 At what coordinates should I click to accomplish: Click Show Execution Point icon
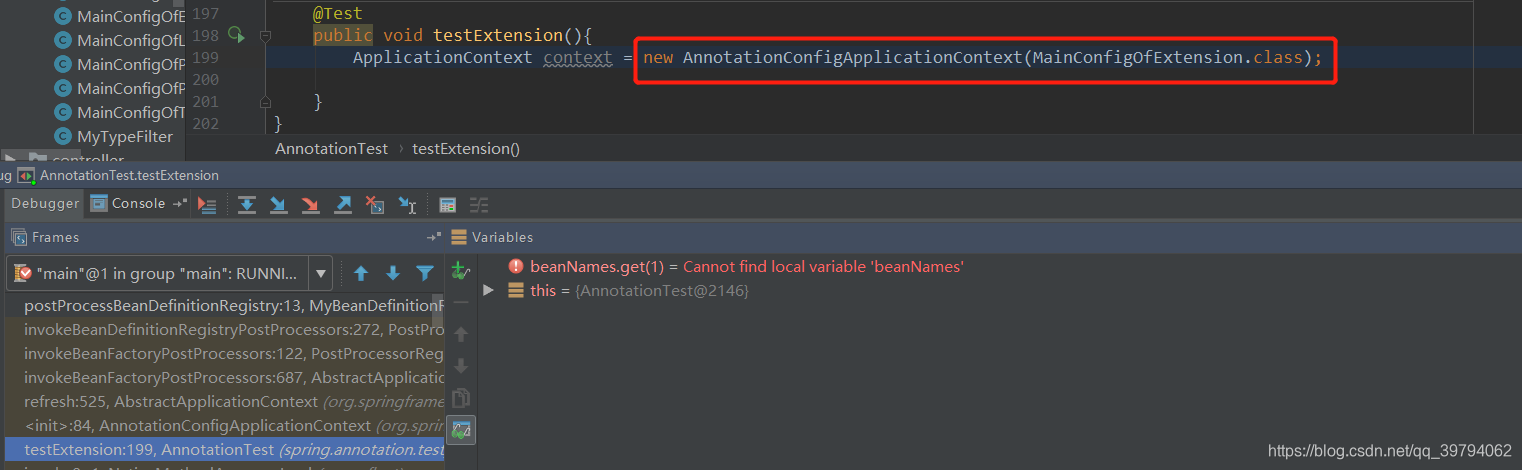click(207, 204)
